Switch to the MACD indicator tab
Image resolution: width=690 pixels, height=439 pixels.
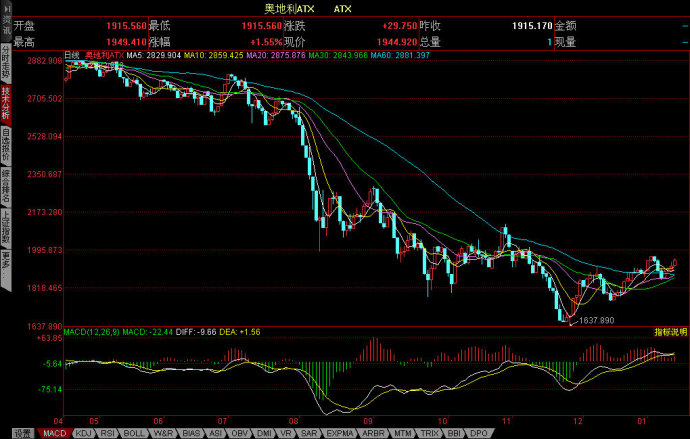point(54,433)
